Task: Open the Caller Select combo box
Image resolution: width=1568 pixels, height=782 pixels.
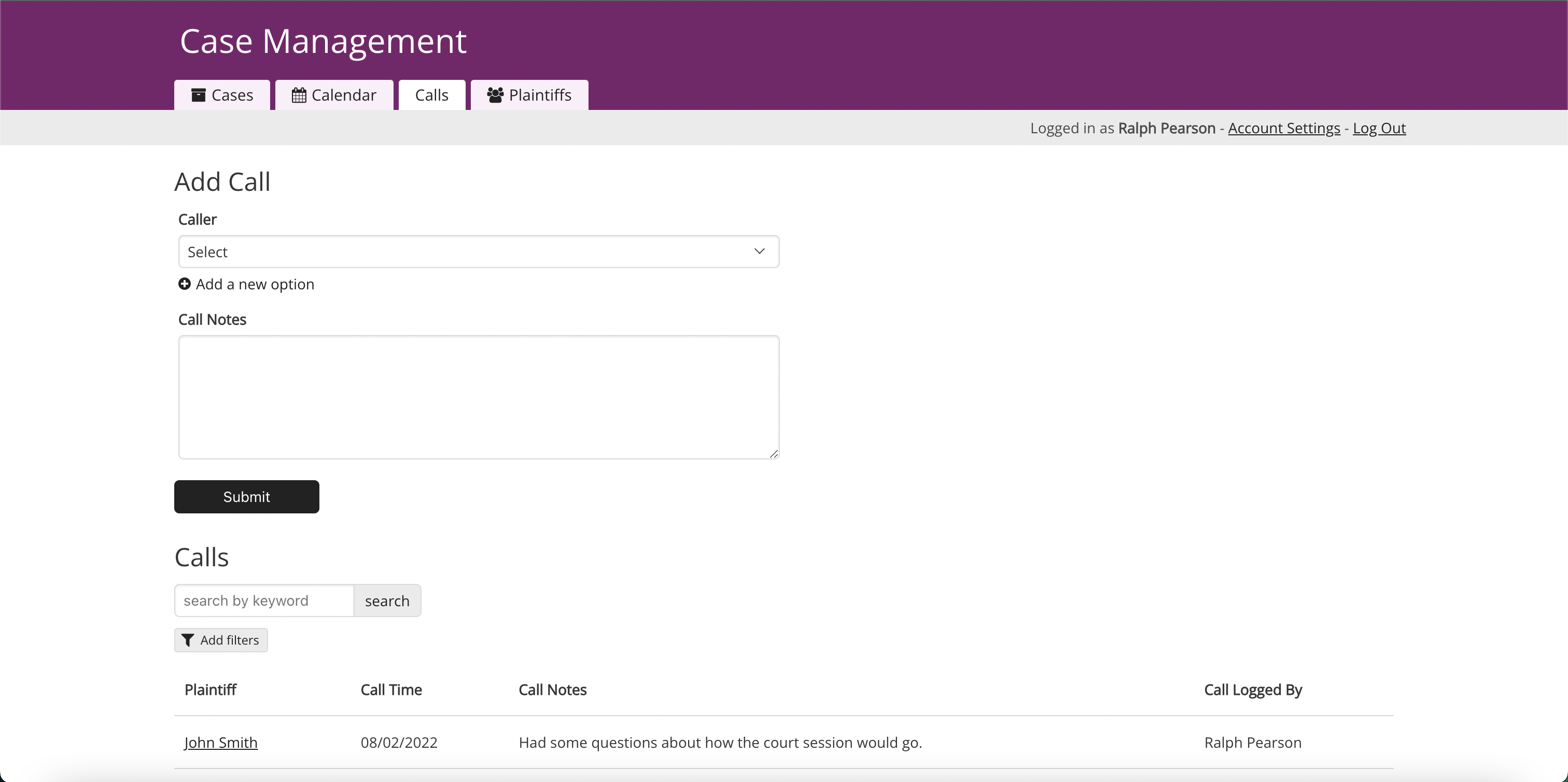Action: 478,252
